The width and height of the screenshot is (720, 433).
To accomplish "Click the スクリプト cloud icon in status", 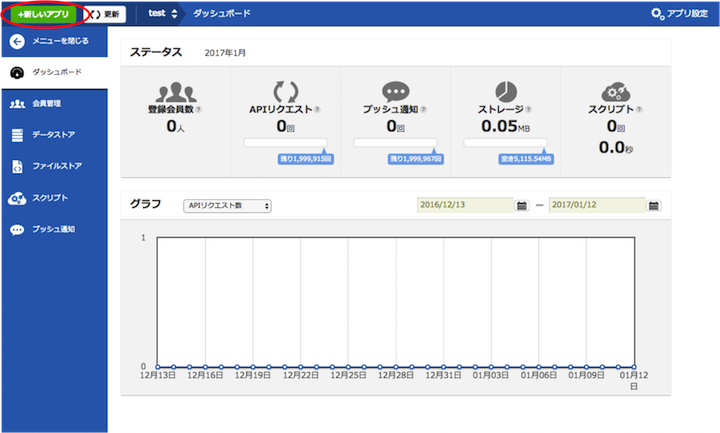I will click(616, 92).
